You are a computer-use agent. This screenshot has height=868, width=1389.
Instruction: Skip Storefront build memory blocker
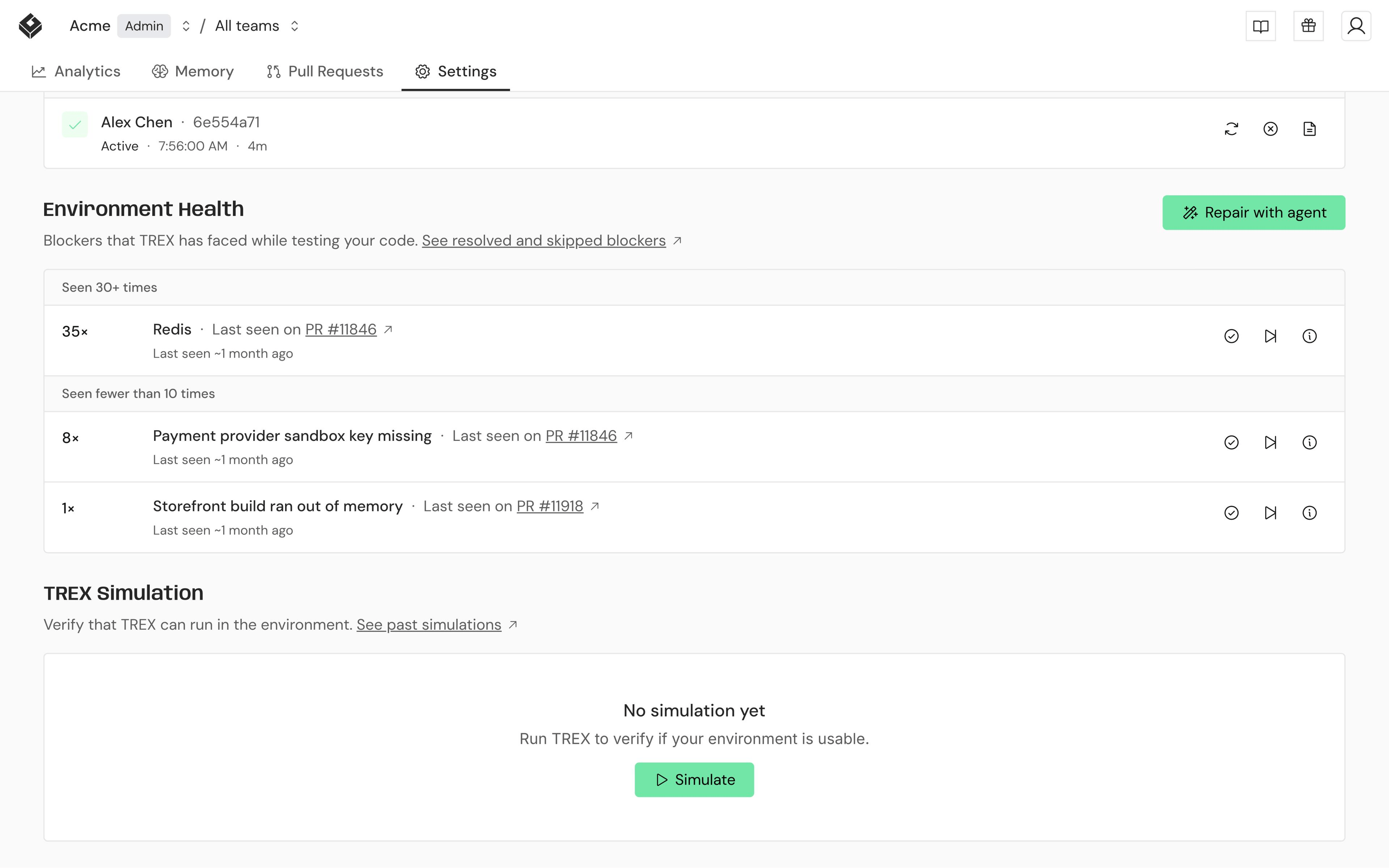1270,513
